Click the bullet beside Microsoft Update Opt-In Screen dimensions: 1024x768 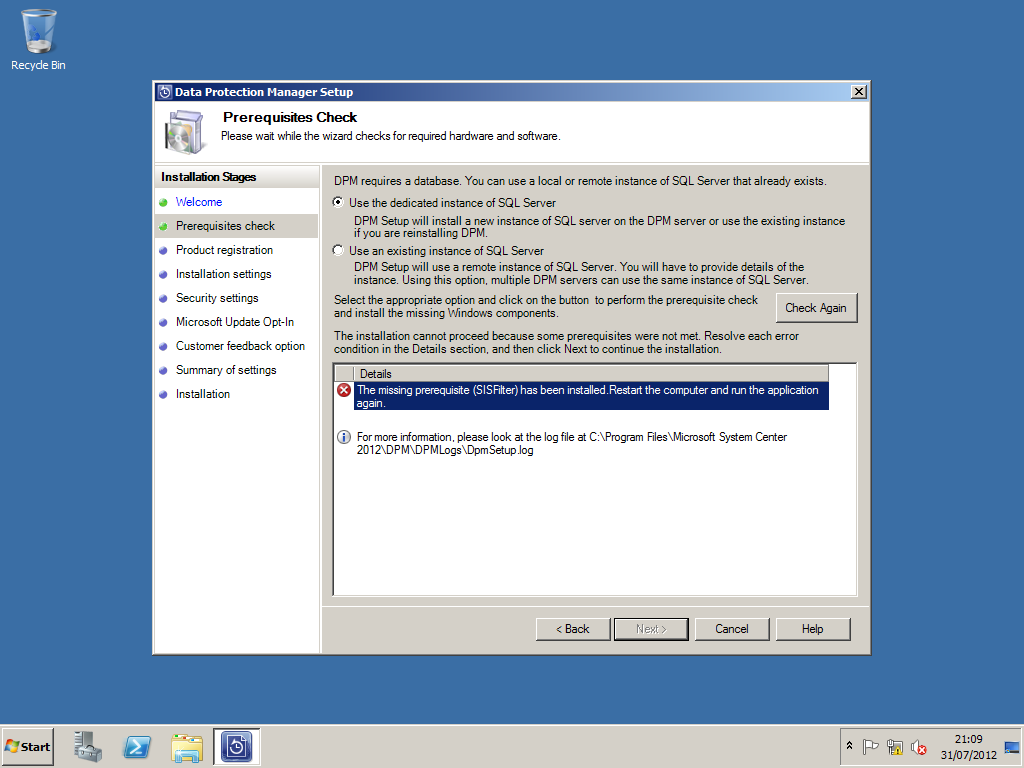[x=163, y=323]
